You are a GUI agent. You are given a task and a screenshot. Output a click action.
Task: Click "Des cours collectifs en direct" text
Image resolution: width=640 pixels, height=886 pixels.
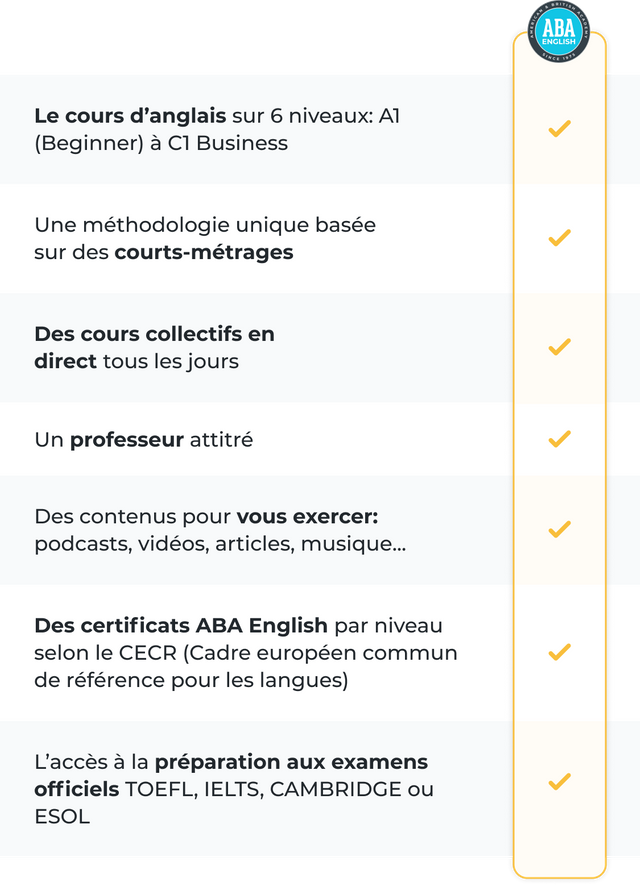click(x=154, y=348)
